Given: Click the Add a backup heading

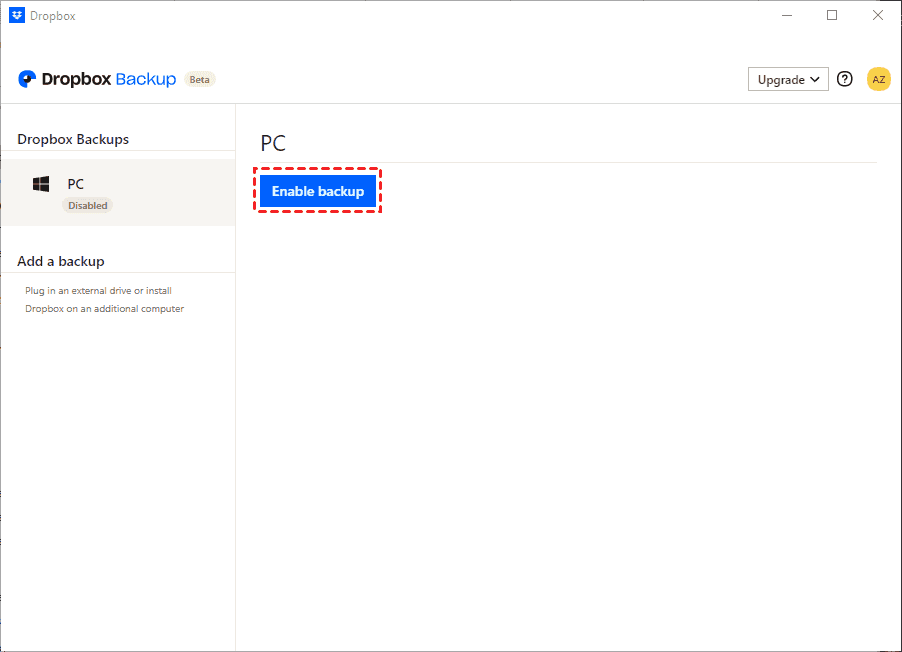Looking at the screenshot, I should tap(61, 261).
